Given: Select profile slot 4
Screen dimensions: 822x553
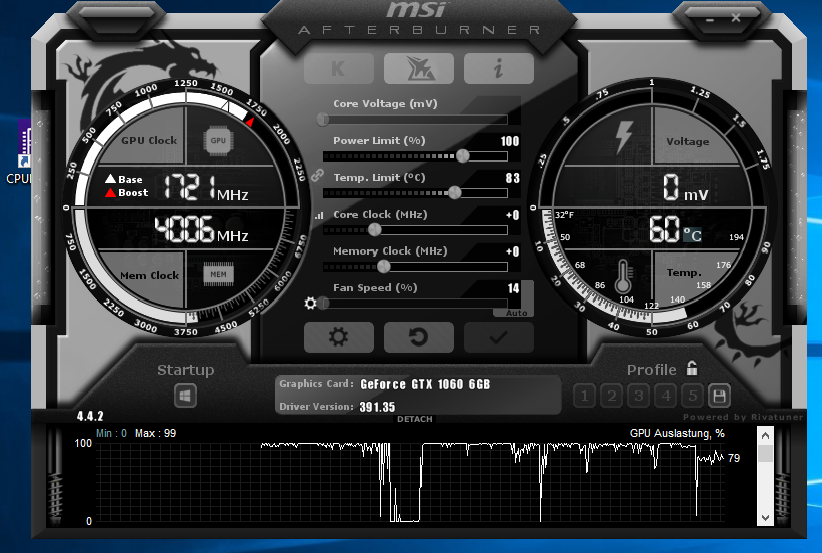Looking at the screenshot, I should point(666,396).
